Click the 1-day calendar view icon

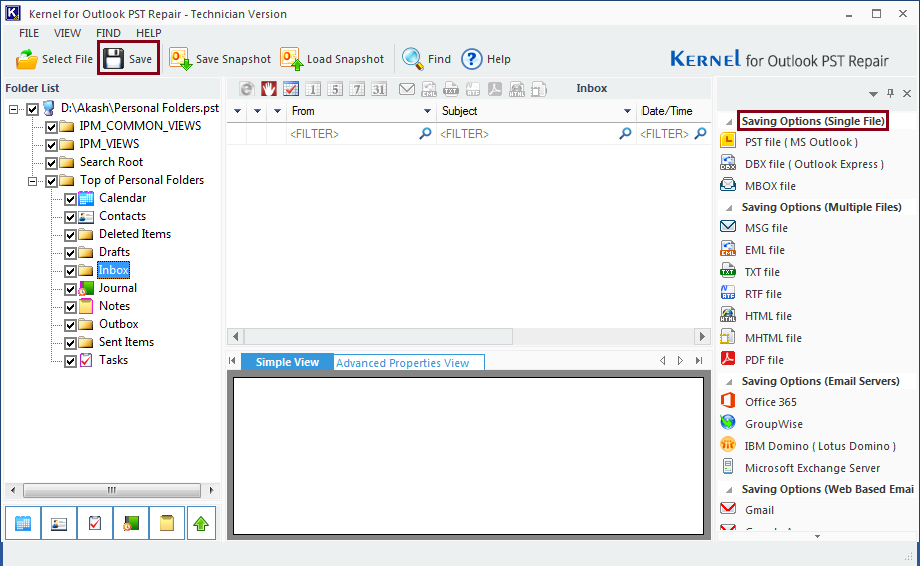point(313,89)
